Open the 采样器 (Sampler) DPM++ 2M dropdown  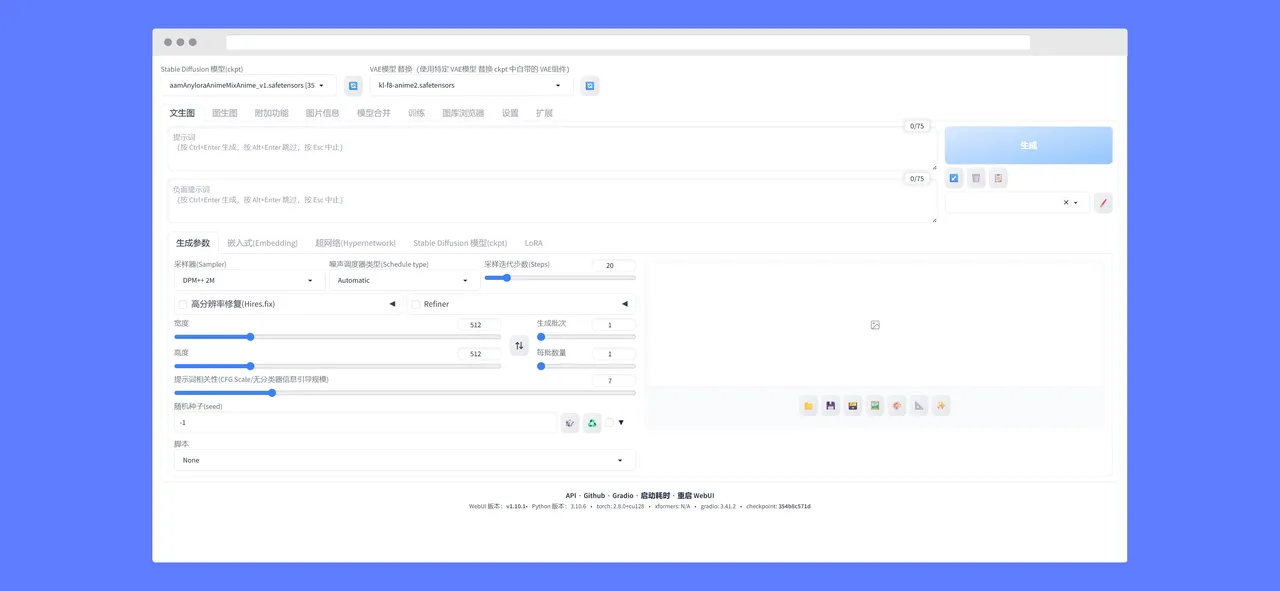coord(249,281)
